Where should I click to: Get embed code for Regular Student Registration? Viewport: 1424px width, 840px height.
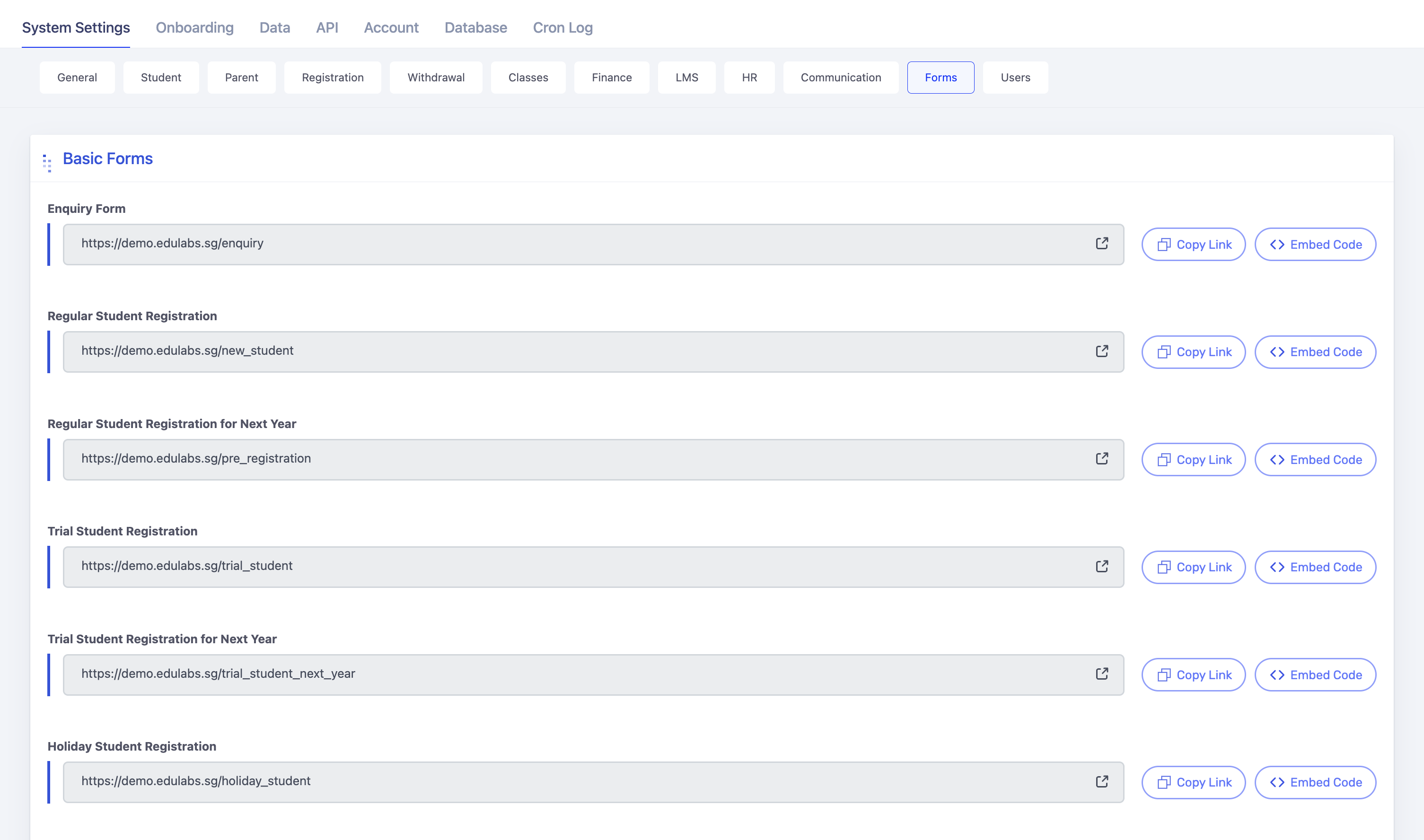pos(1315,352)
